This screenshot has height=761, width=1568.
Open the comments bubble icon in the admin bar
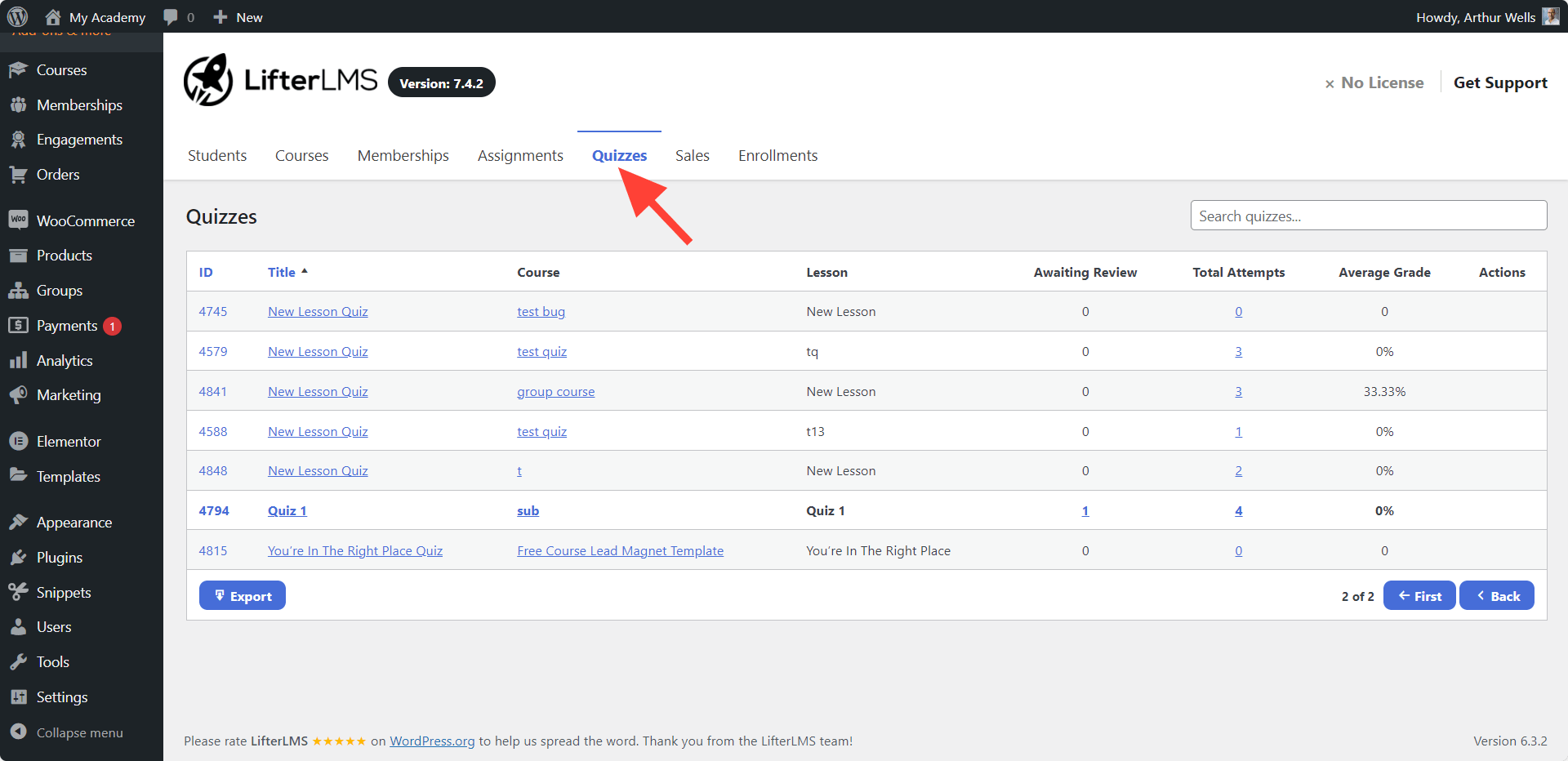[x=170, y=17]
